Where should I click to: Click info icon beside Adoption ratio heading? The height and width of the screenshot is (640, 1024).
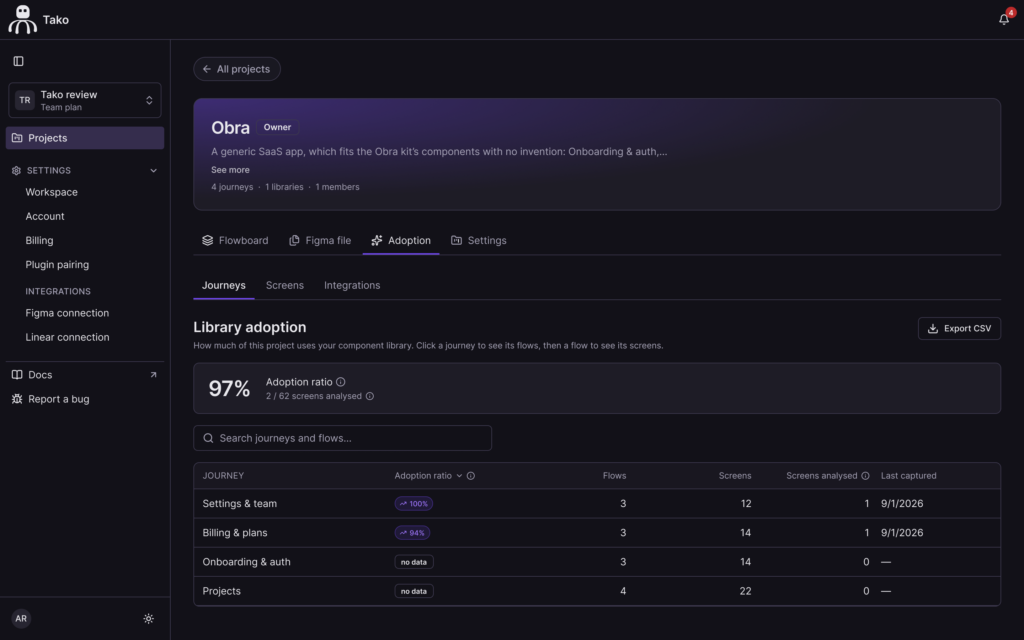point(340,382)
